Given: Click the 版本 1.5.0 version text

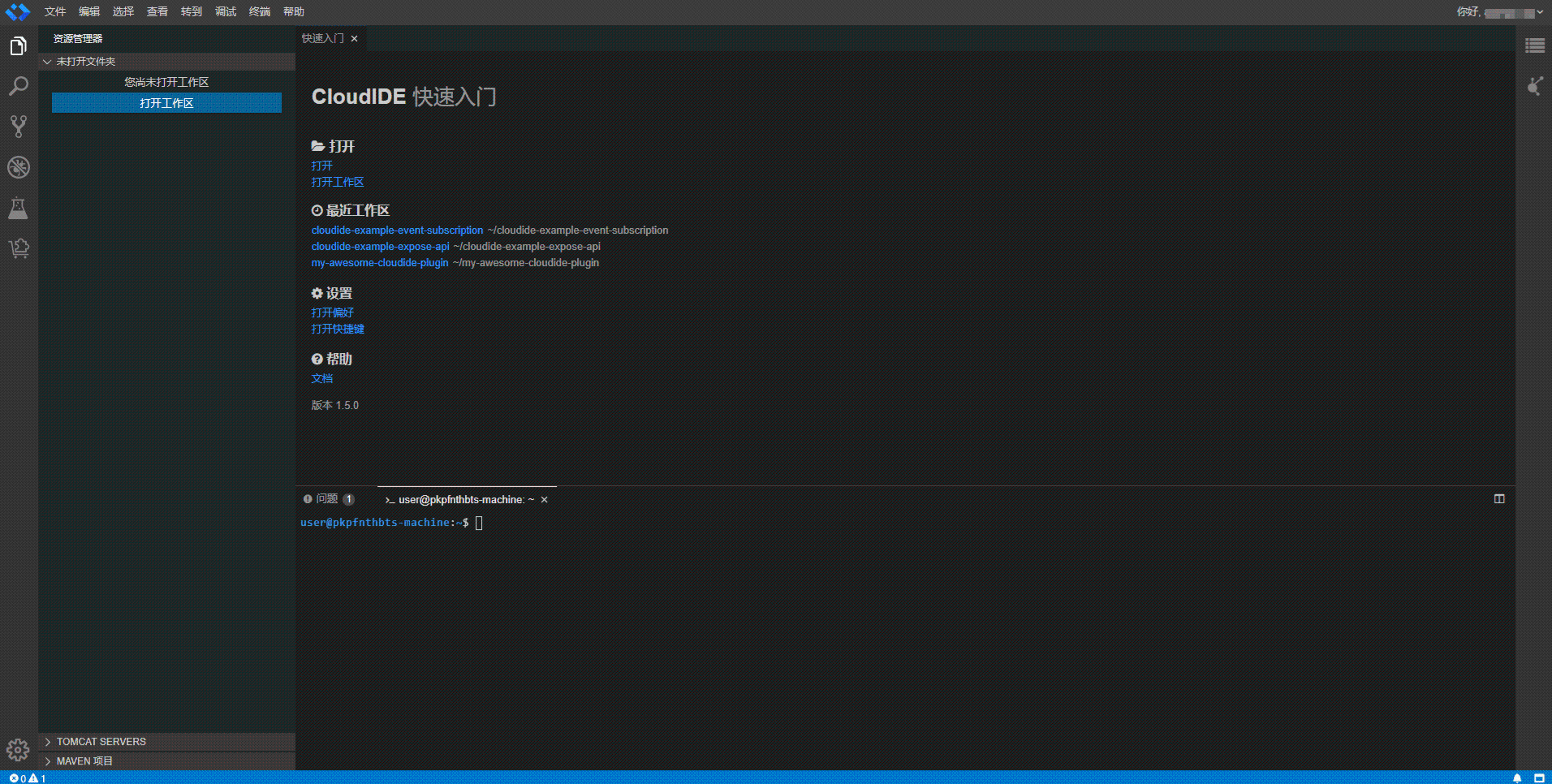Looking at the screenshot, I should pyautogui.click(x=335, y=406).
